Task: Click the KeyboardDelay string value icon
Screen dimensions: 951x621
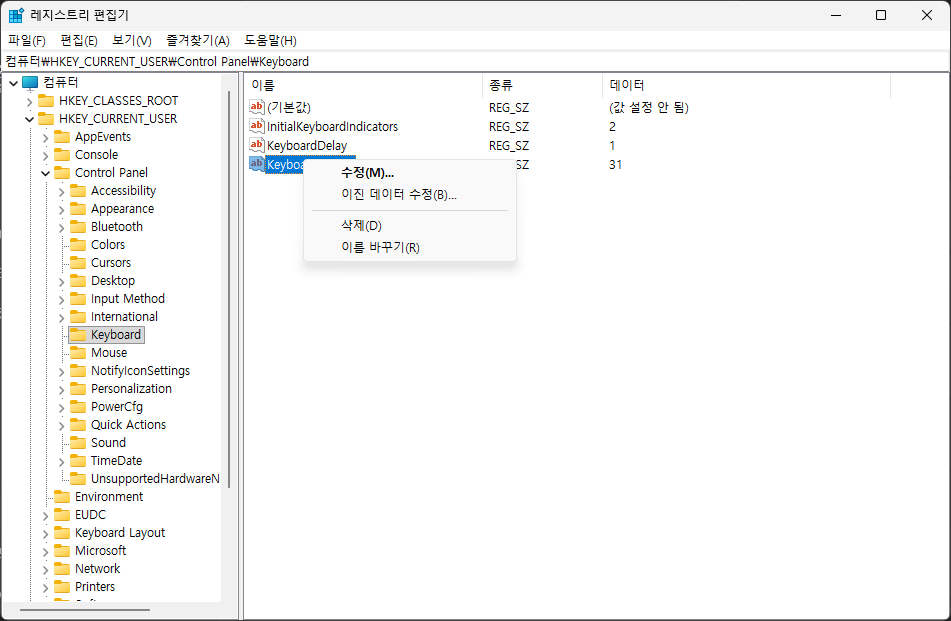Action: [x=257, y=146]
